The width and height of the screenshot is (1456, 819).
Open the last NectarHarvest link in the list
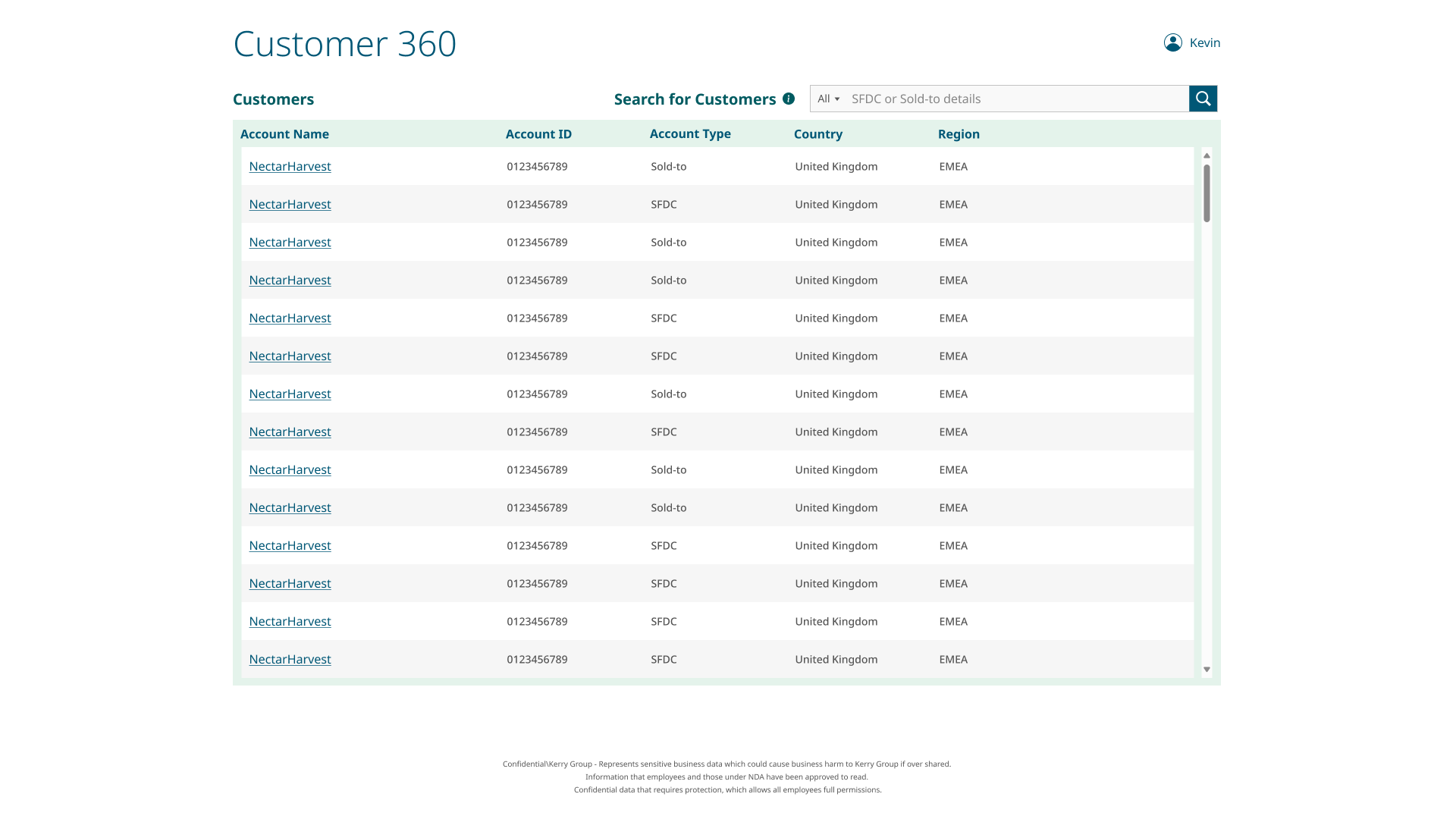[x=290, y=659]
